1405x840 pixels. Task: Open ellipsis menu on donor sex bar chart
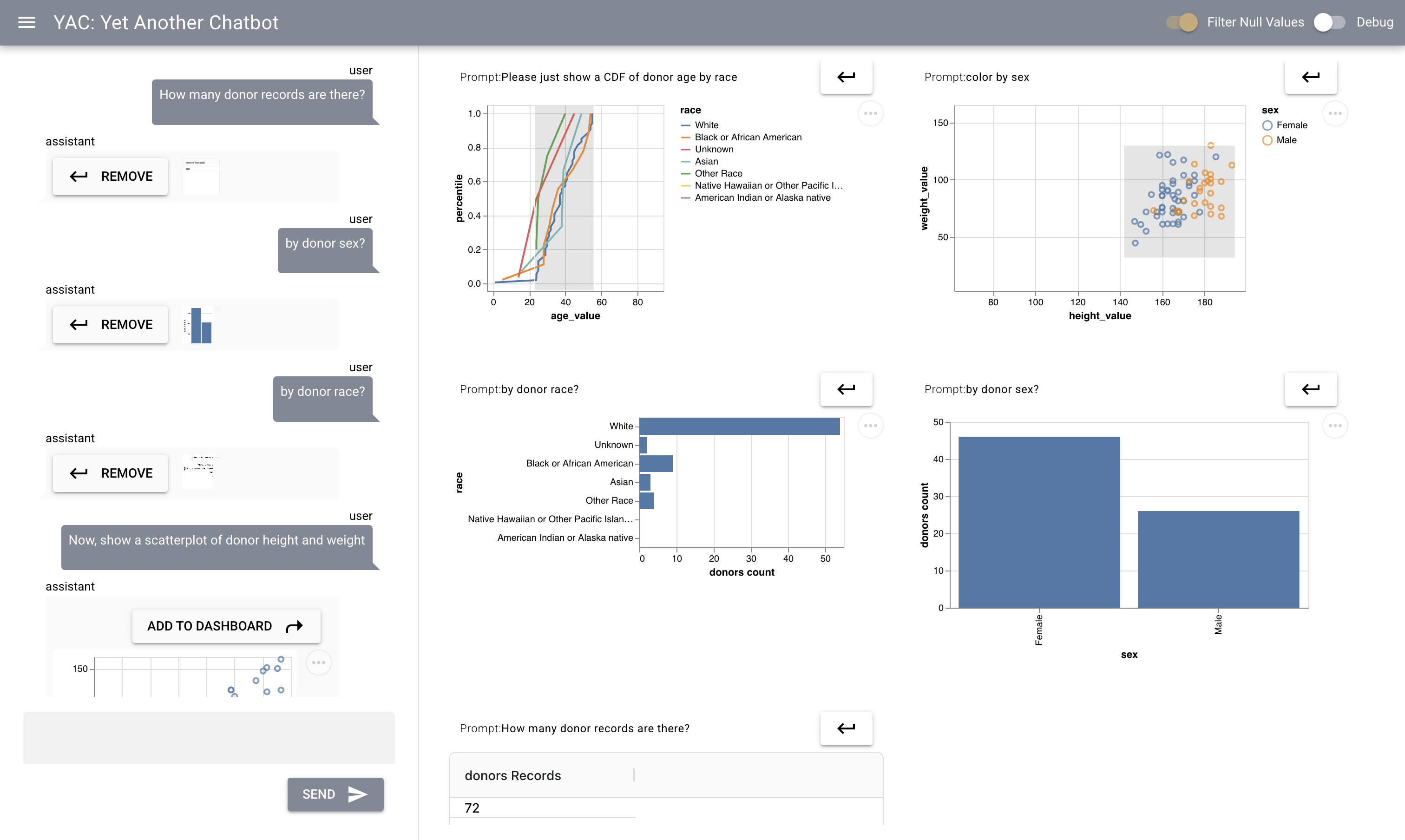1335,426
